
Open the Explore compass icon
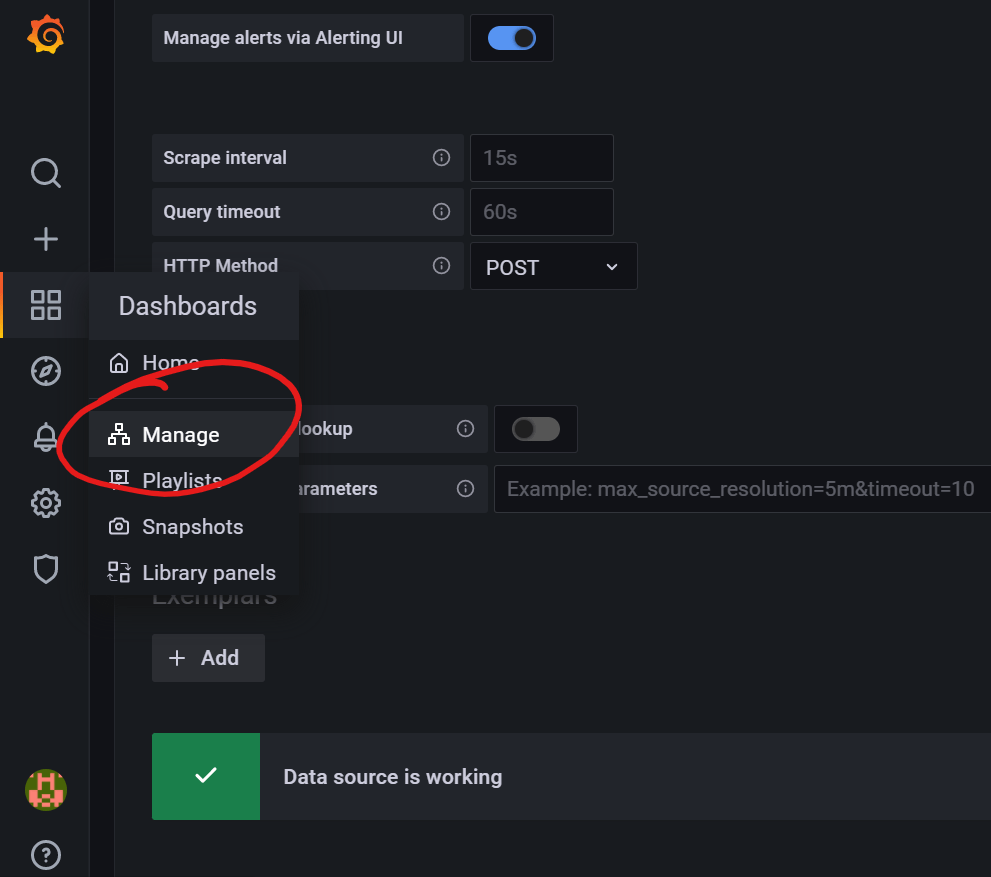click(x=46, y=371)
